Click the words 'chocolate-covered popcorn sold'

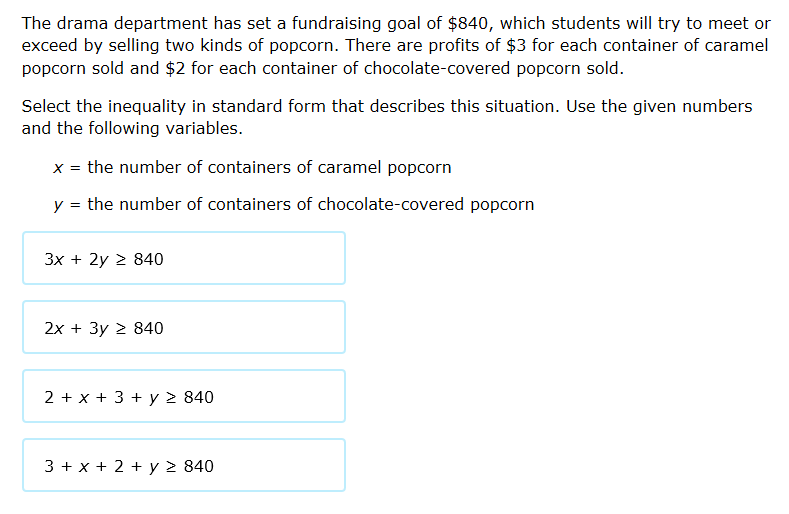(492, 68)
